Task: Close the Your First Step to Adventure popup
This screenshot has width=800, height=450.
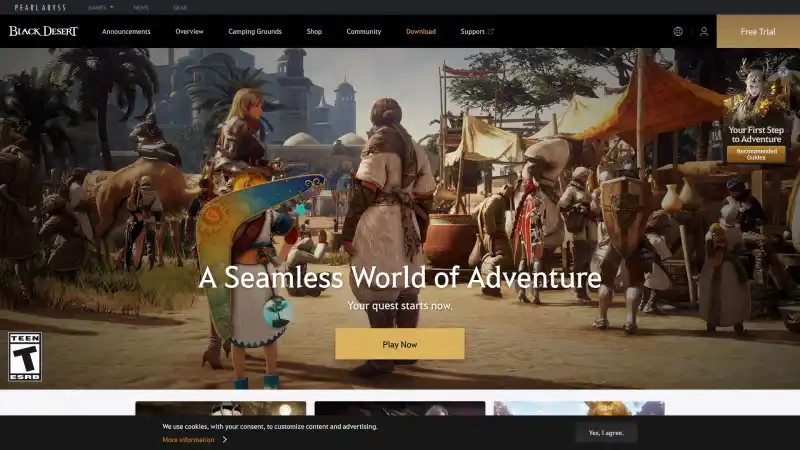Action: coord(784,72)
